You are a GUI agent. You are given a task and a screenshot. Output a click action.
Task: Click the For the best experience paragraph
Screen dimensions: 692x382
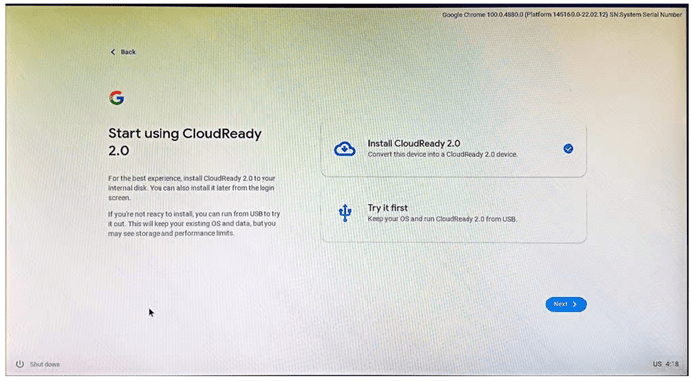(x=192, y=188)
